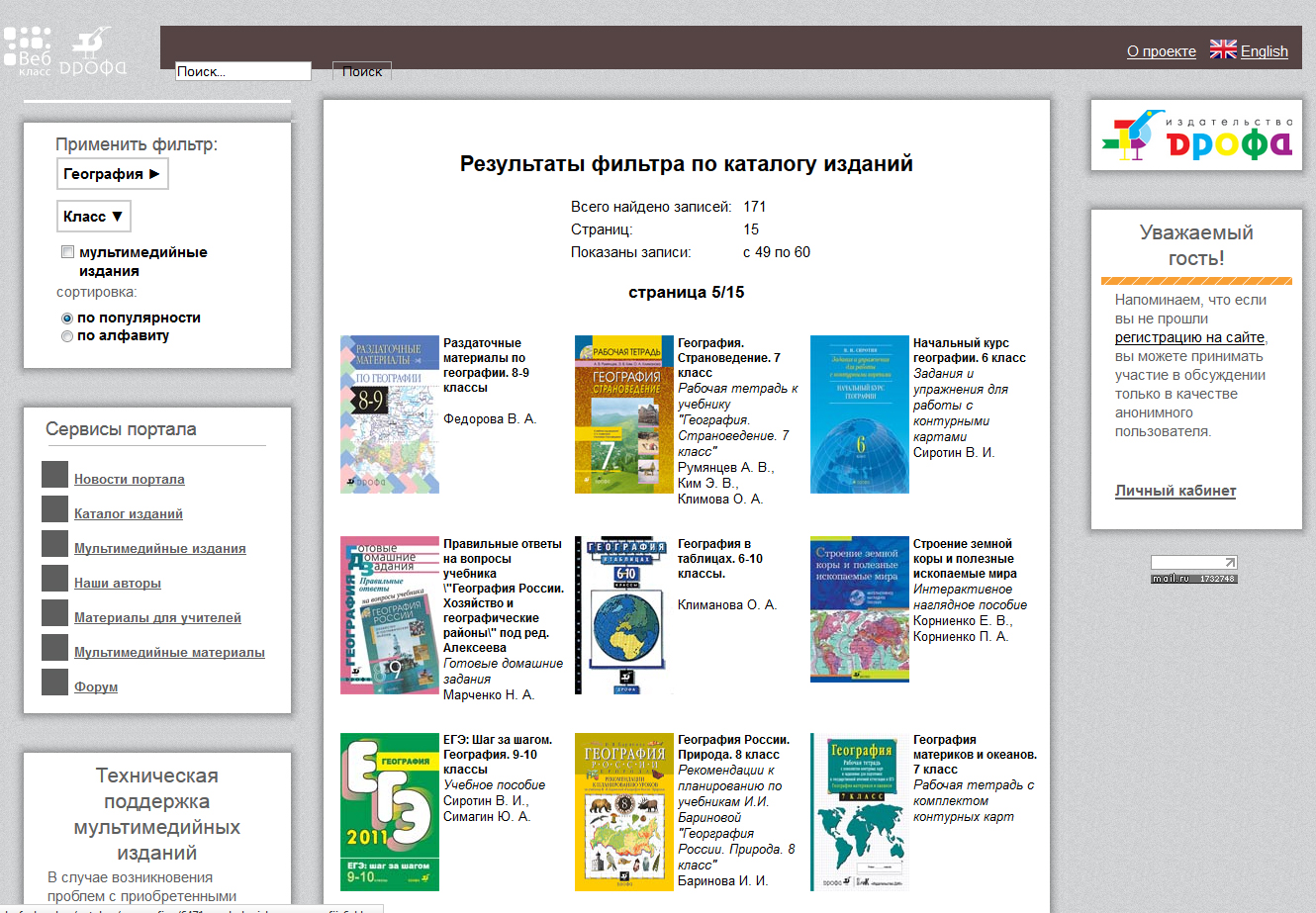This screenshot has height=913, width=1316.
Task: Open the Издательство Дрофа banner
Action: (1196, 136)
